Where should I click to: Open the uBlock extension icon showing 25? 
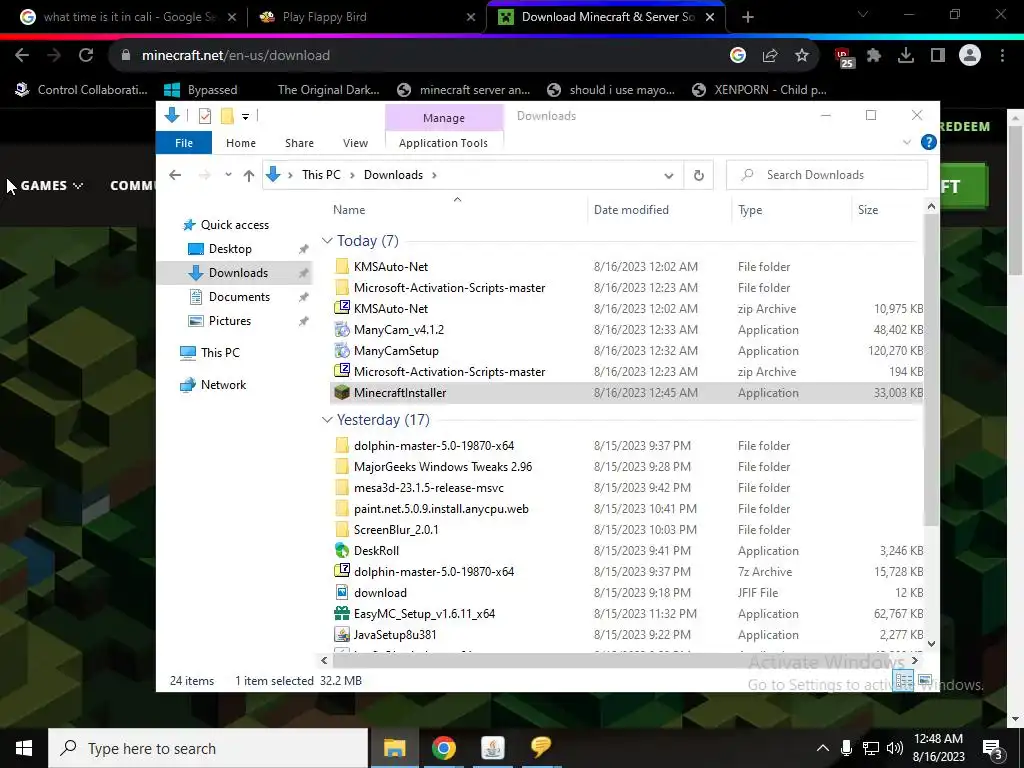point(844,57)
